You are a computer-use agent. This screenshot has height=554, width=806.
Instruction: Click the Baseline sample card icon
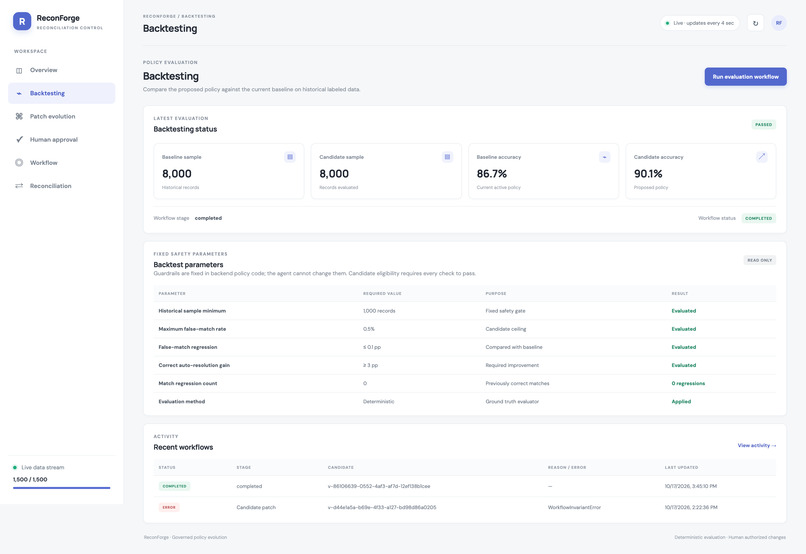pos(290,157)
